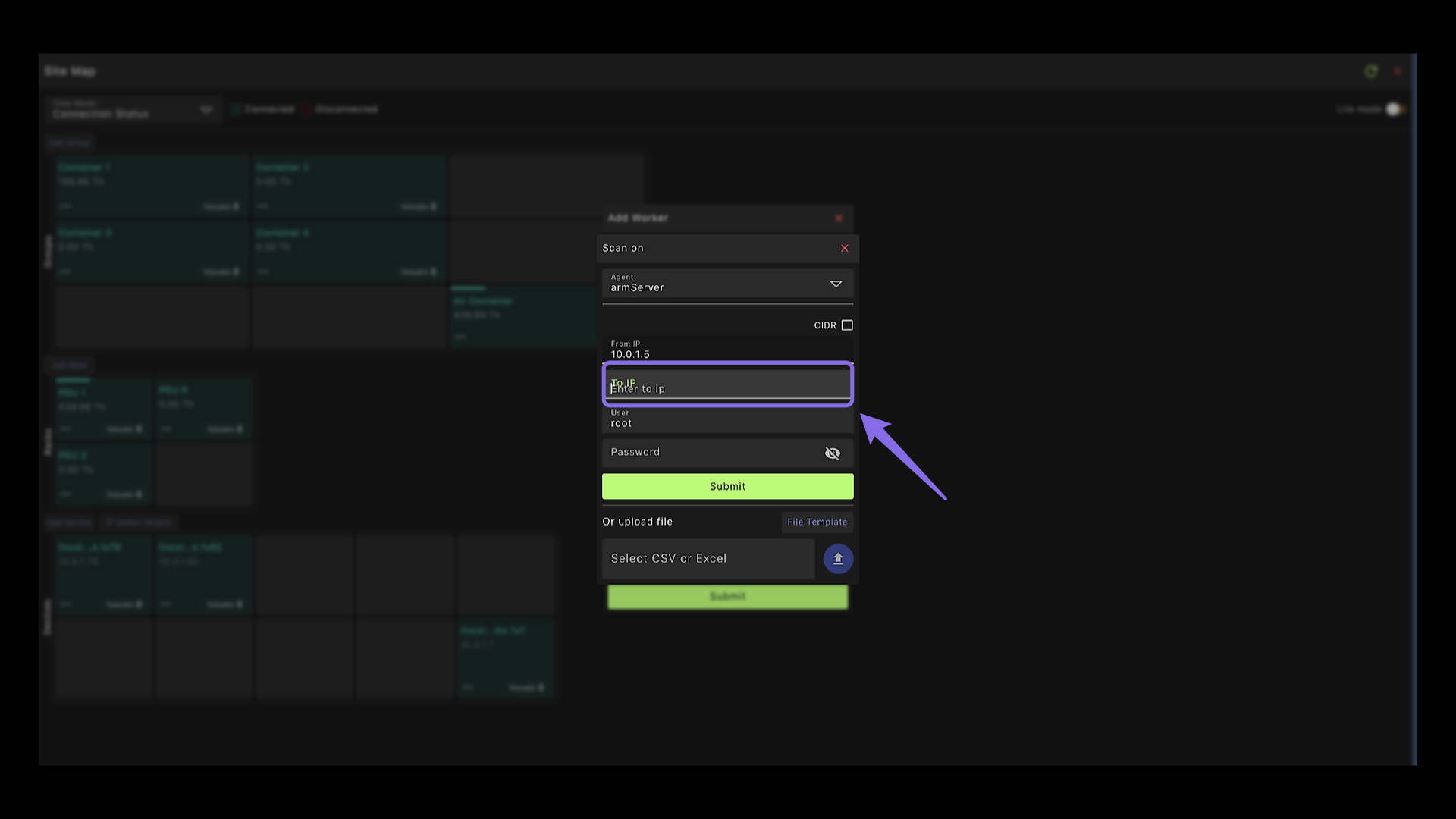Submit the IP range scan form
This screenshot has height=819, width=1456.
(x=727, y=487)
